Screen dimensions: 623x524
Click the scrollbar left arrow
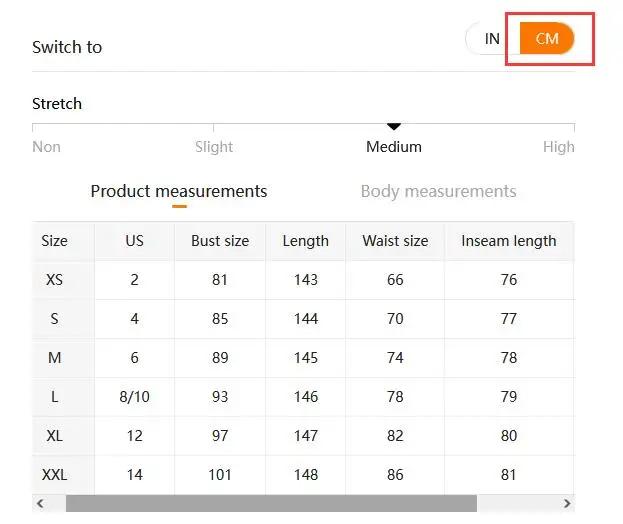[x=40, y=504]
